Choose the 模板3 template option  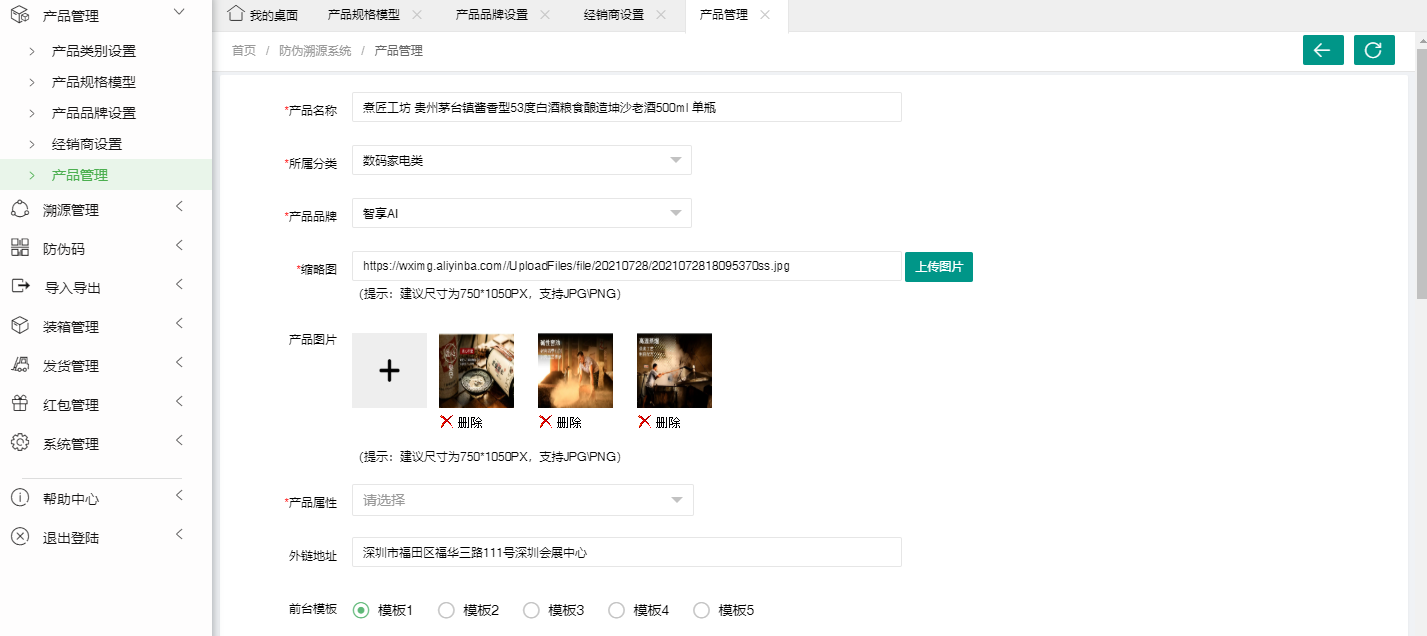532,610
